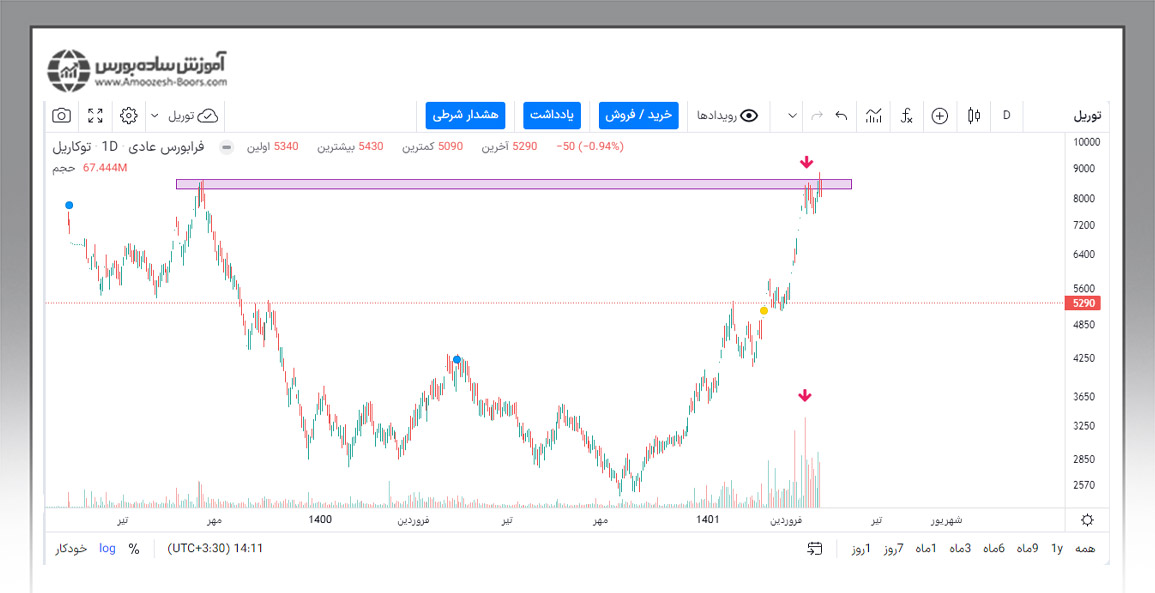
Task: Expand the dropdown arrow beside undo button
Action: coord(792,116)
